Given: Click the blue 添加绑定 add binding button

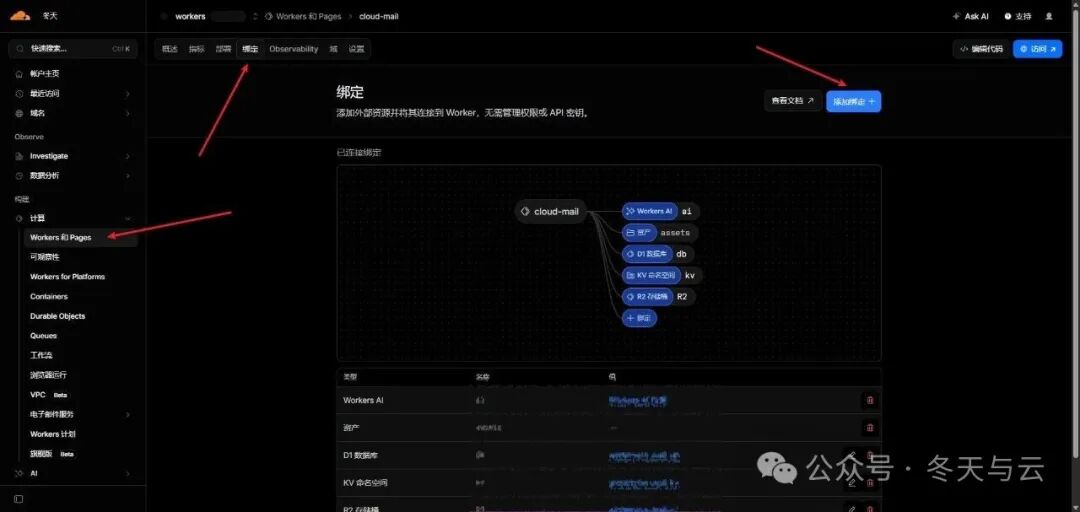Looking at the screenshot, I should point(853,101).
